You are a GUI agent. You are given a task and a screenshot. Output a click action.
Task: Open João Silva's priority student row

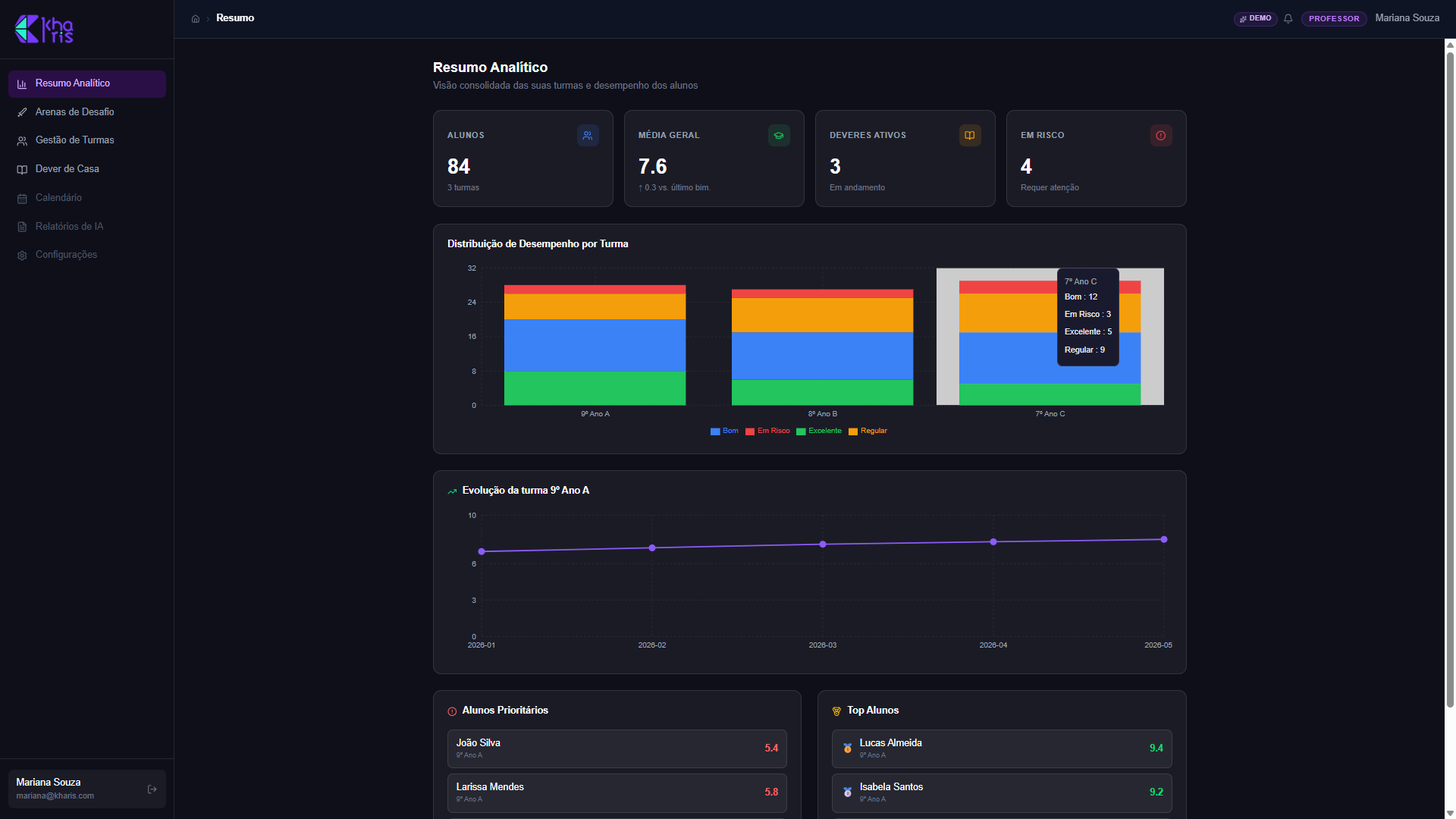(617, 748)
